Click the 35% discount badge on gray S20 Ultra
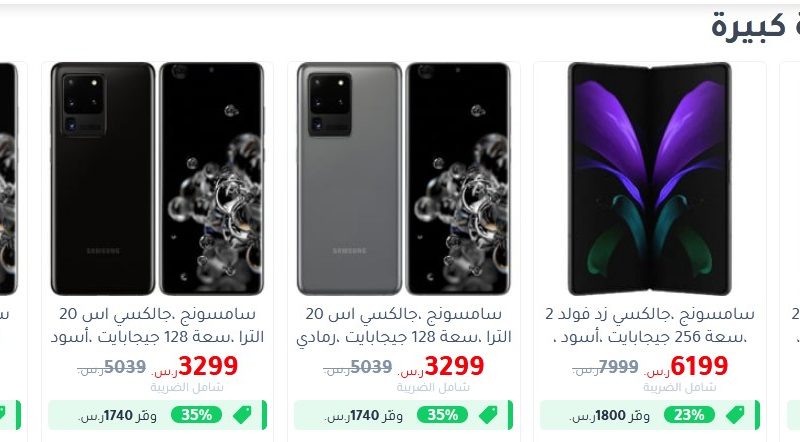 click(x=442, y=415)
